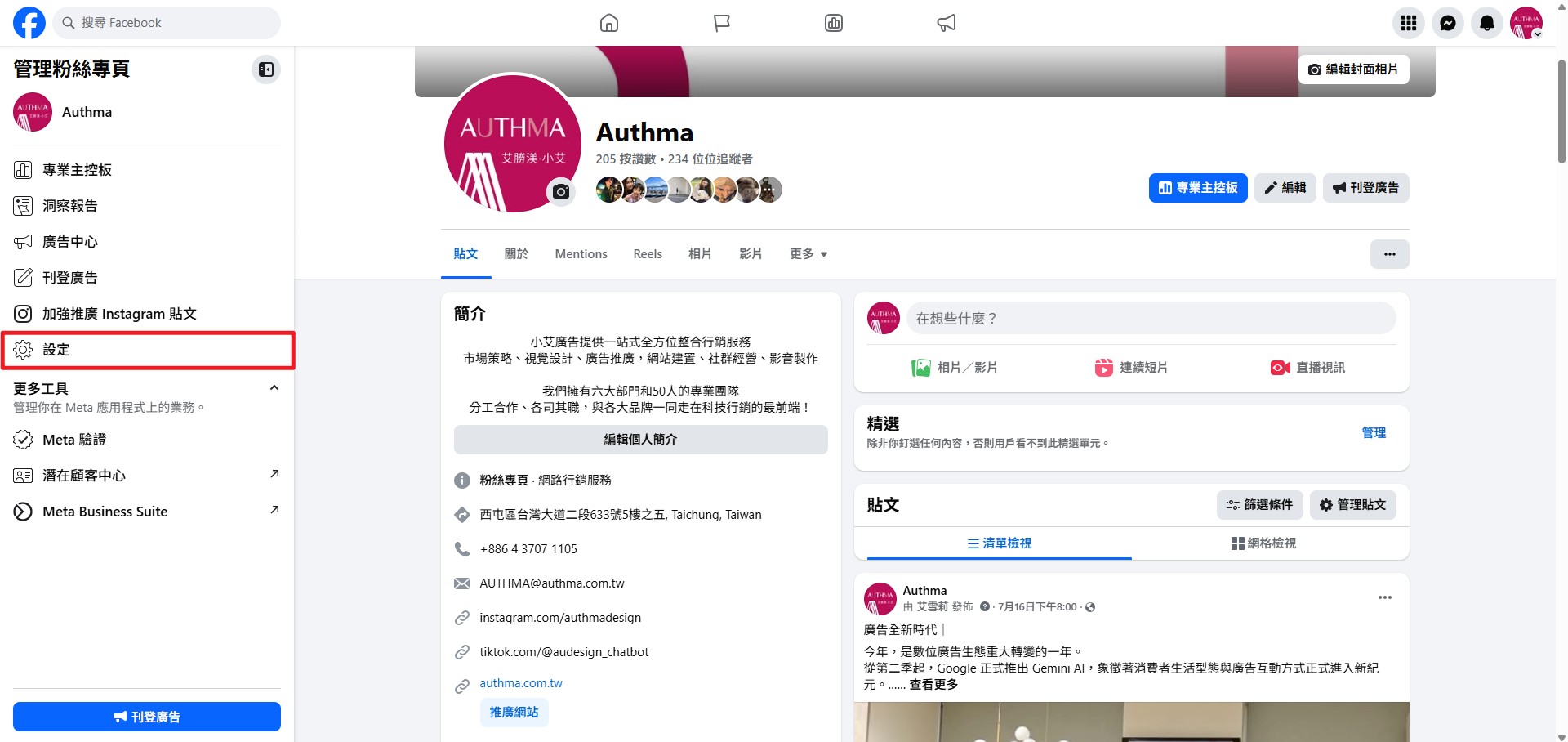Click the 編輯 pencil button
1568x742 pixels.
[1285, 188]
